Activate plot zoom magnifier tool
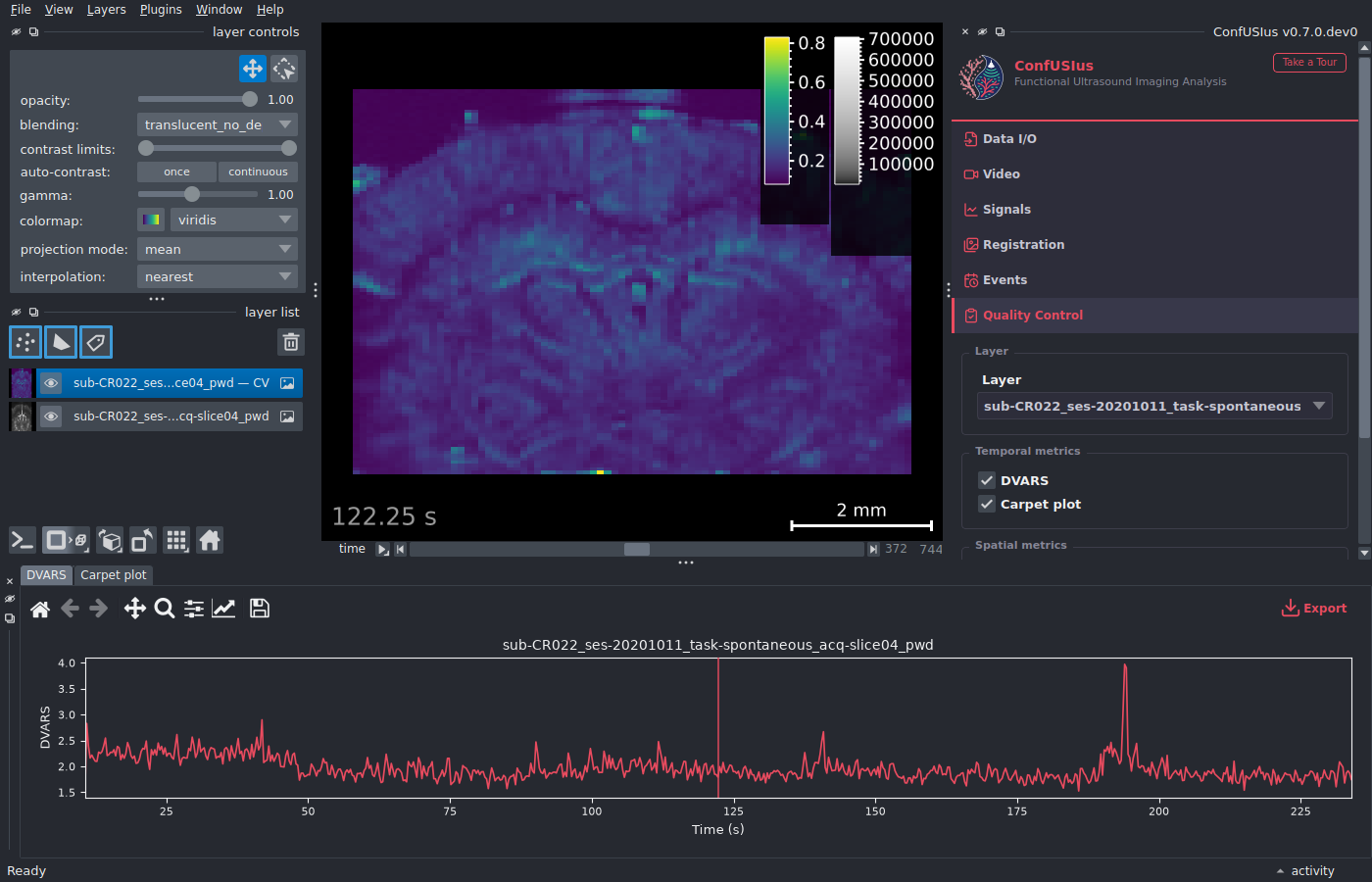The height and width of the screenshot is (882, 1372). pos(165,609)
